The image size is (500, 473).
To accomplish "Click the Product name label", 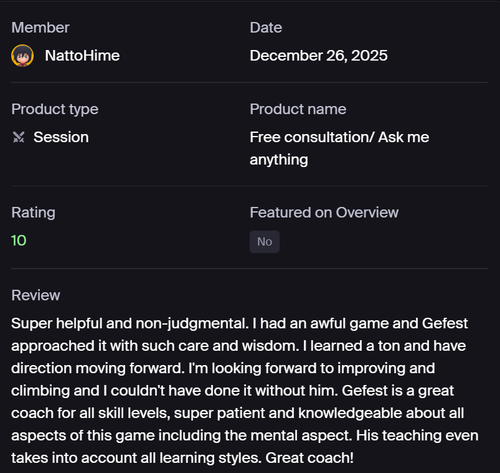I will [x=298, y=109].
